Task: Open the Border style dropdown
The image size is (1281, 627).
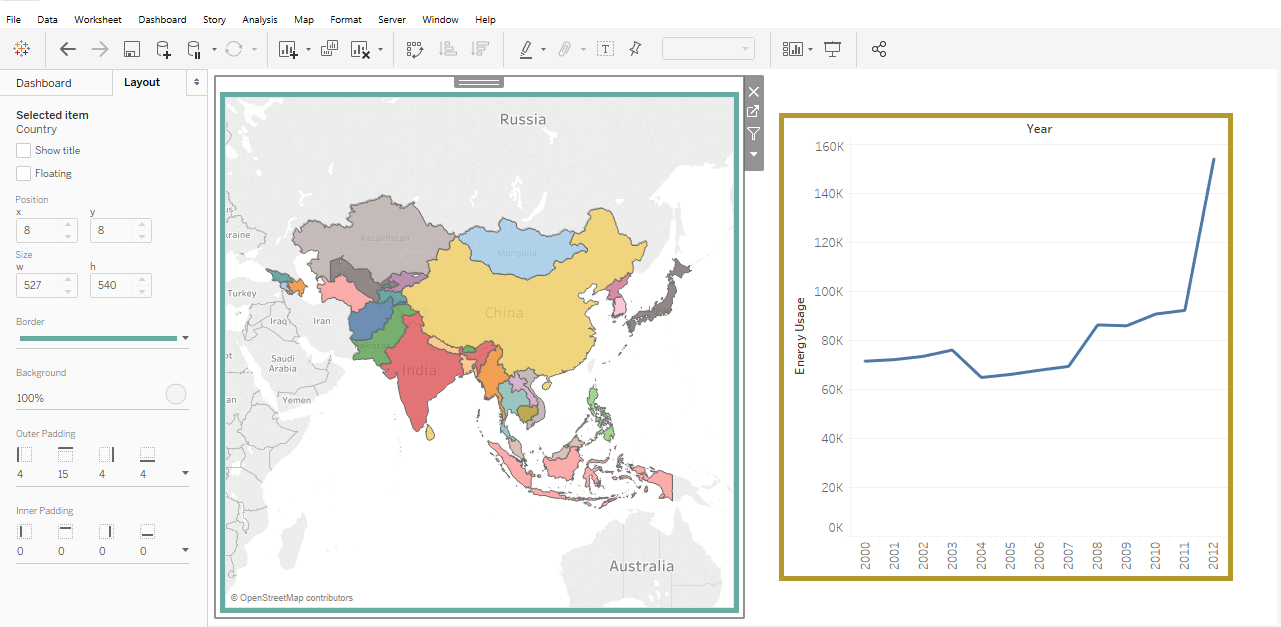Action: [186, 338]
